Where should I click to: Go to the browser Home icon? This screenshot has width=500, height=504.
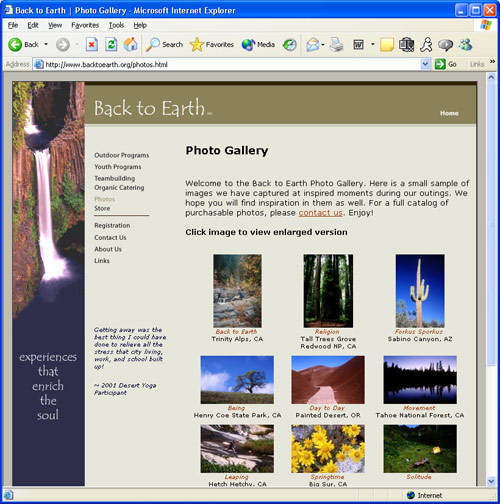pos(131,44)
